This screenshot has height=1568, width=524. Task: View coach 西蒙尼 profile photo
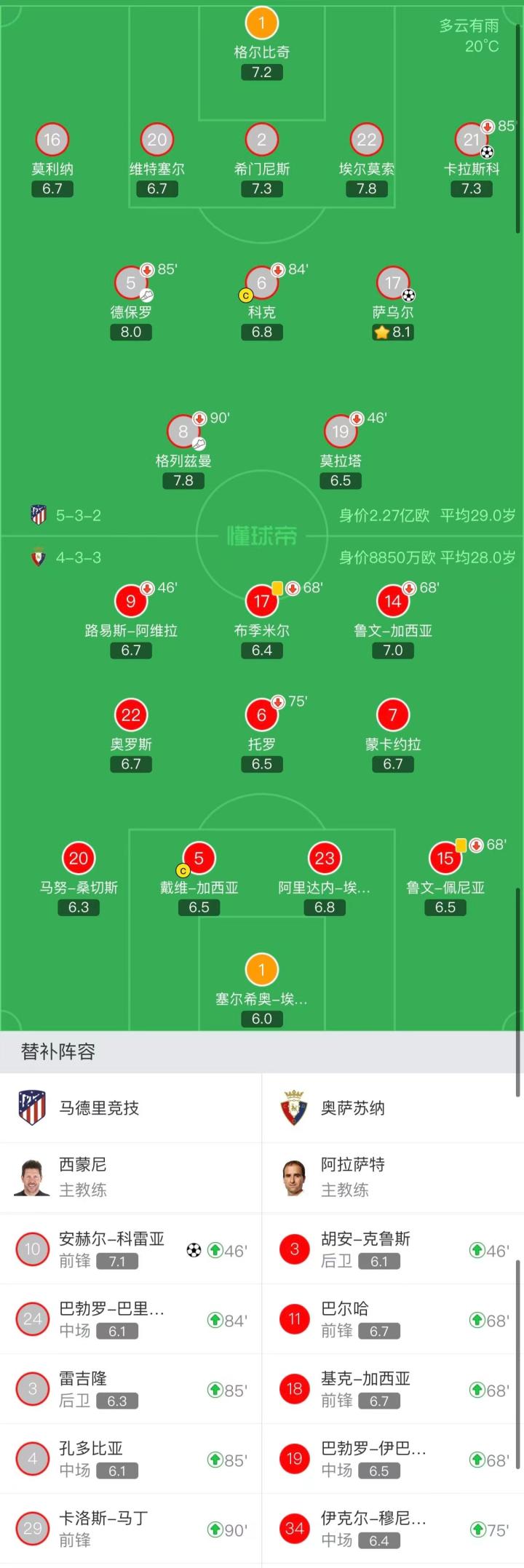click(32, 1177)
